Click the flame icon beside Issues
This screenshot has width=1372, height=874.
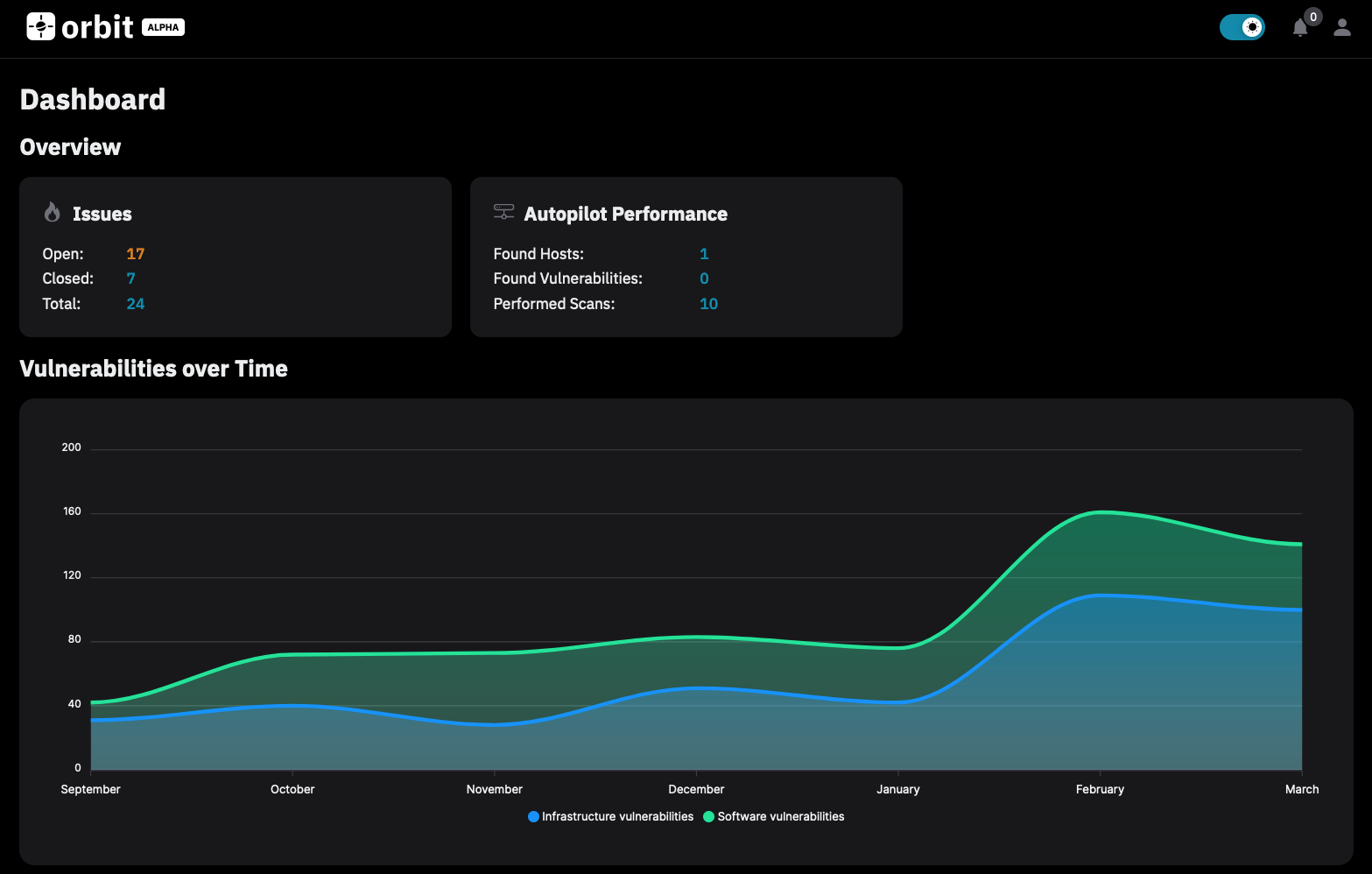click(53, 213)
